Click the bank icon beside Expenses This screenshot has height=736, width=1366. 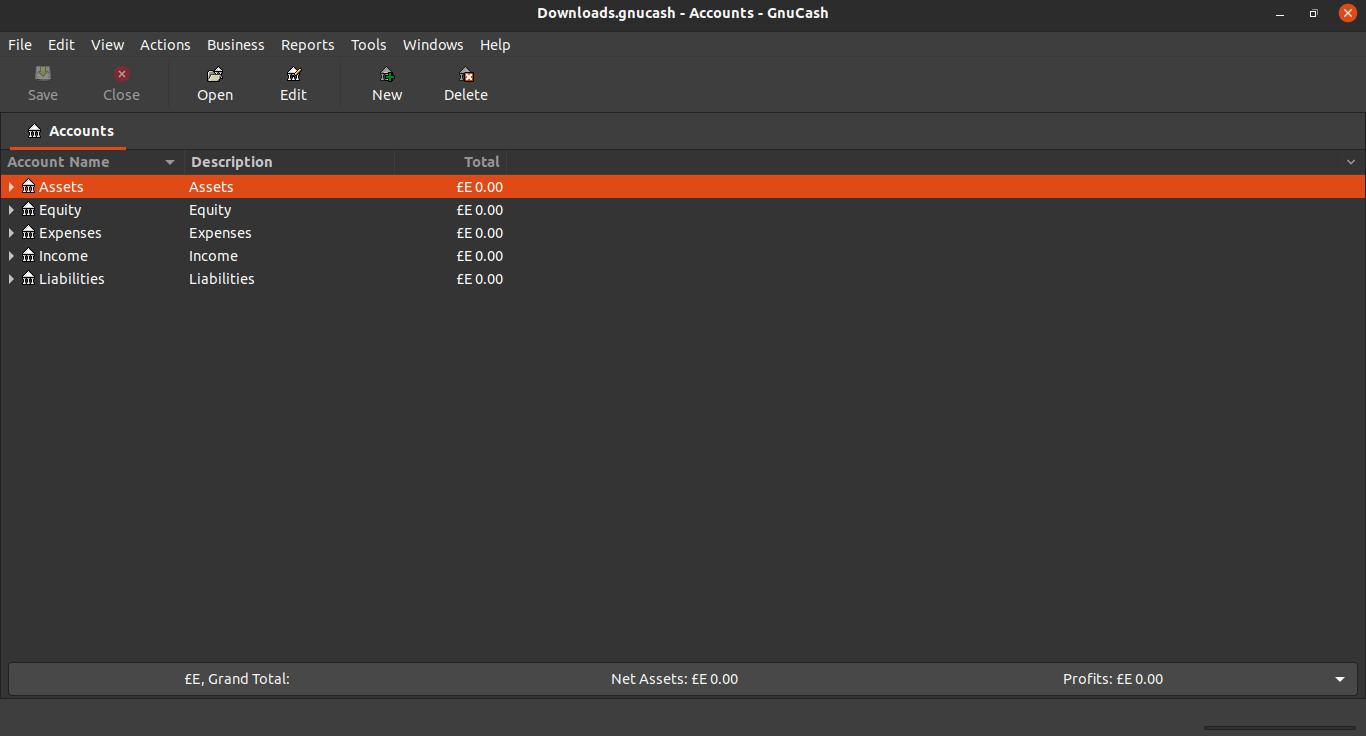coord(28,233)
